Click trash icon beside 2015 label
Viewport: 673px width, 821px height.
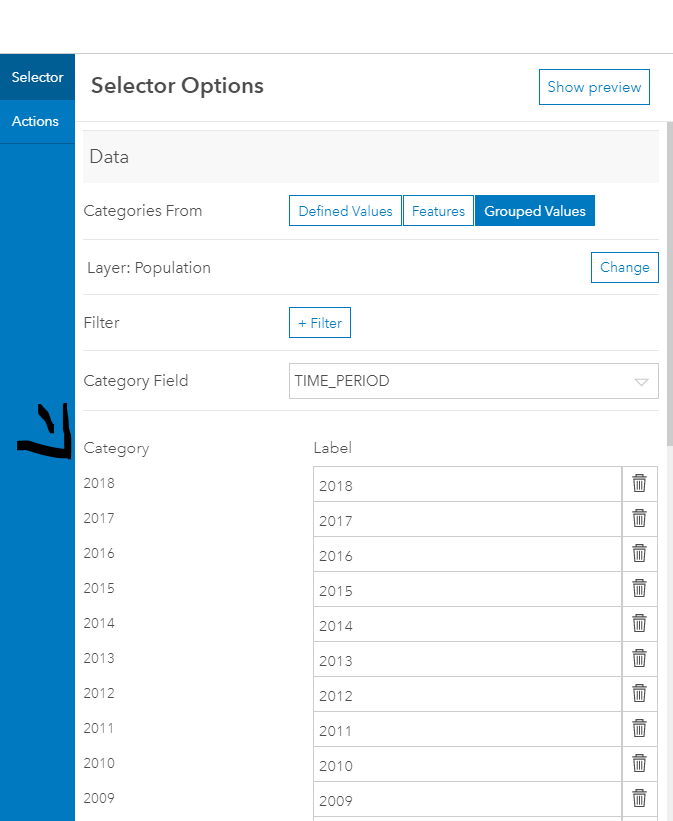(x=639, y=589)
